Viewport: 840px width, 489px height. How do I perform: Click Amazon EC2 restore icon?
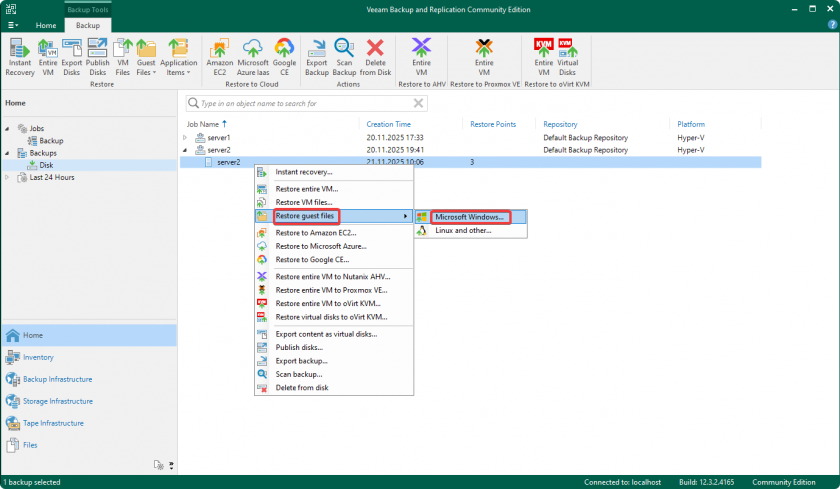point(220,56)
